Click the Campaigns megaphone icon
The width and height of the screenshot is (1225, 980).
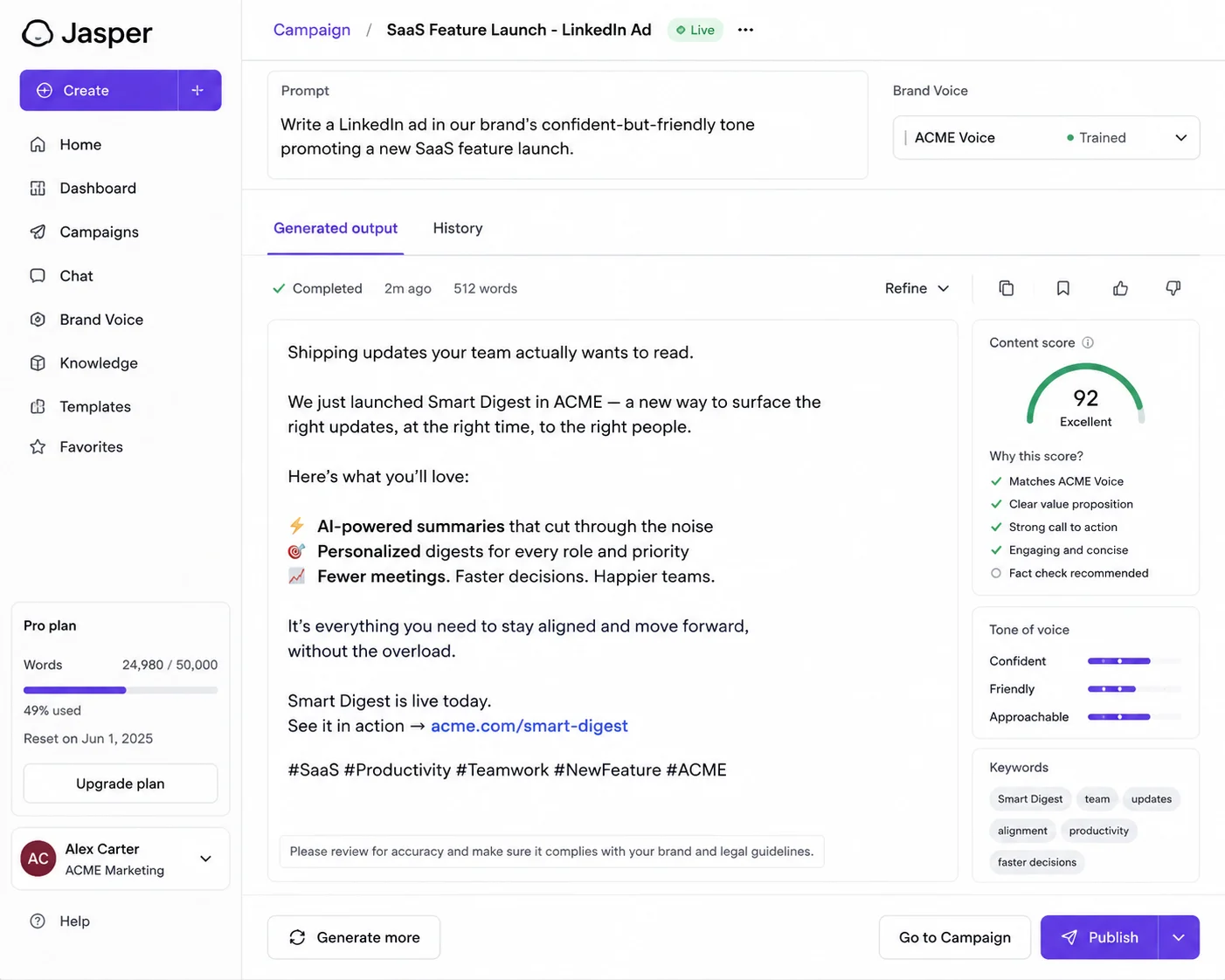[38, 231]
